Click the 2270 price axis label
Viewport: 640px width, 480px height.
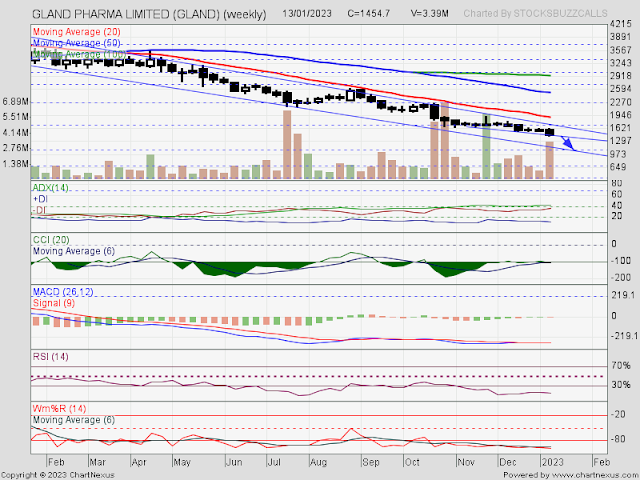pos(621,102)
